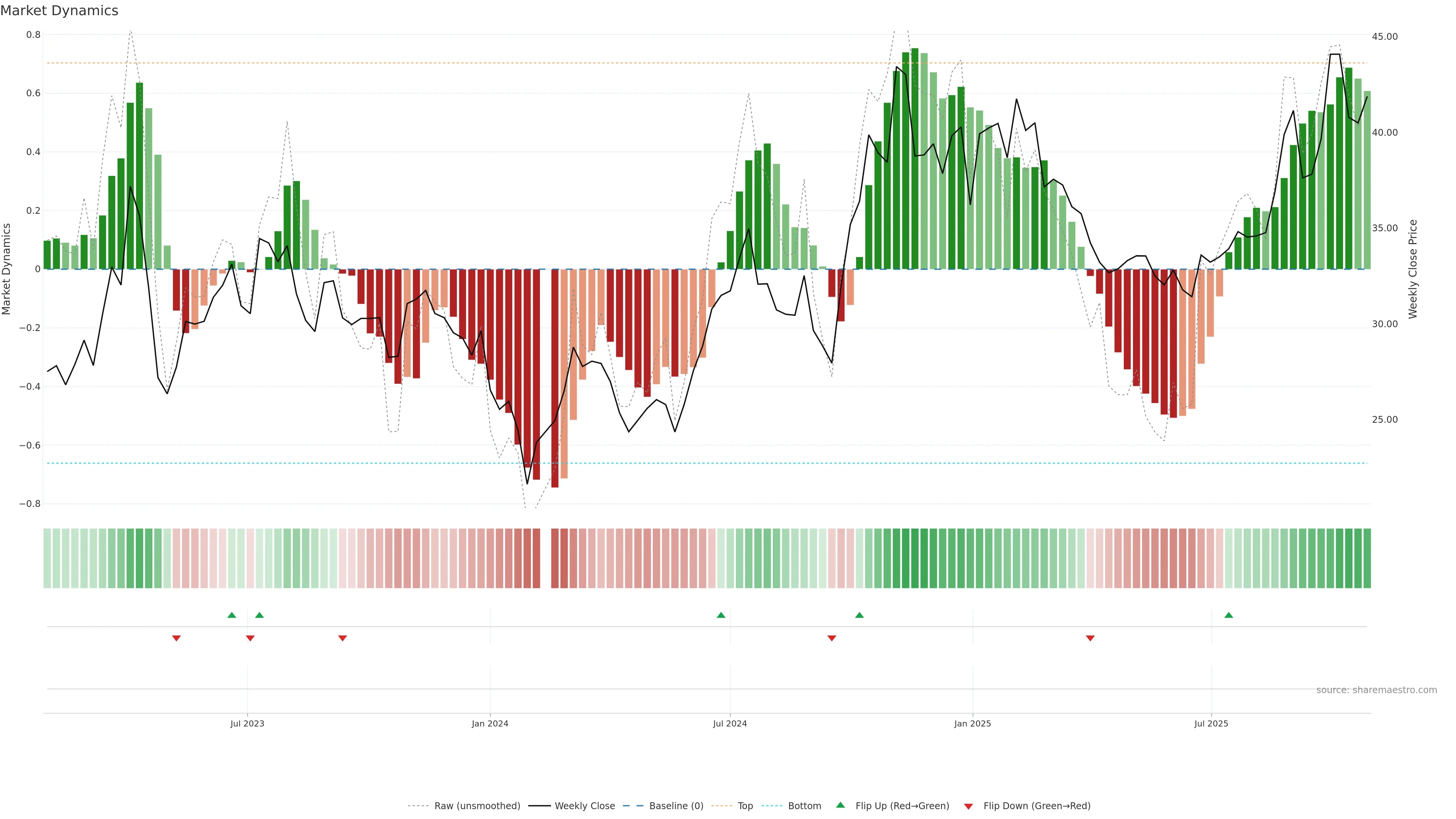This screenshot has height=819, width=1456.
Task: Click the flip-up marker just before Jul 2024
Action: click(721, 615)
